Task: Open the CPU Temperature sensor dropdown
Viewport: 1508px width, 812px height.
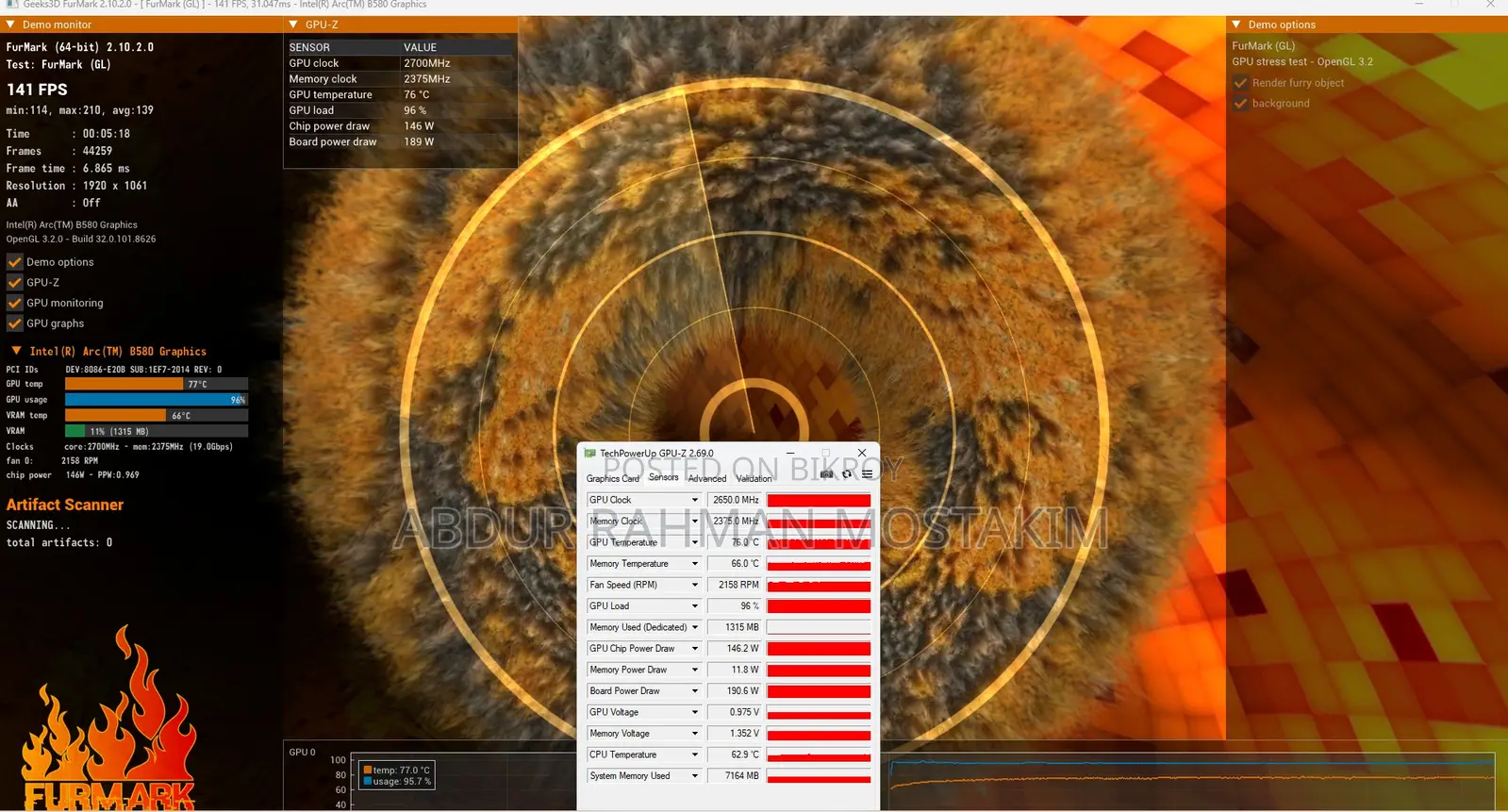Action: pos(695,755)
